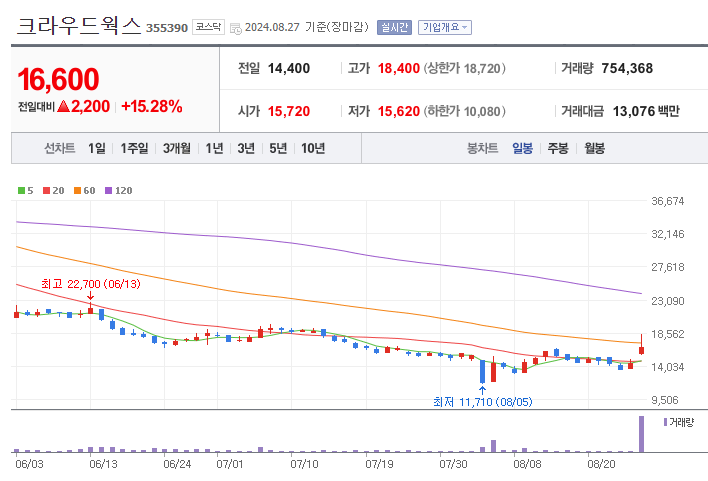
Task: Click the 크라우드웍스 stock name title
Action: [79, 25]
